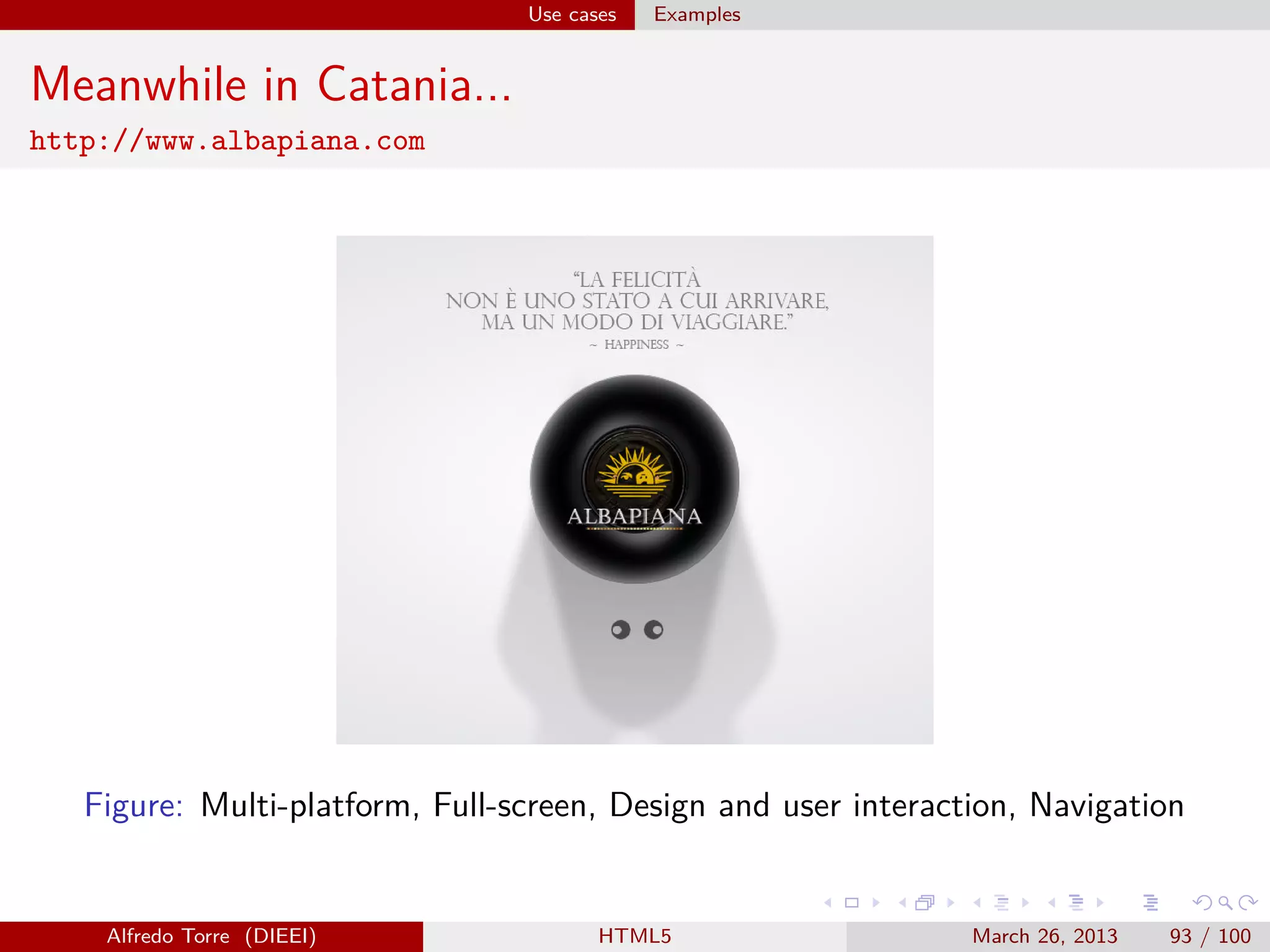Image resolution: width=1270 pixels, height=952 pixels.
Task: Go to next section arrow
Action: click(1100, 902)
